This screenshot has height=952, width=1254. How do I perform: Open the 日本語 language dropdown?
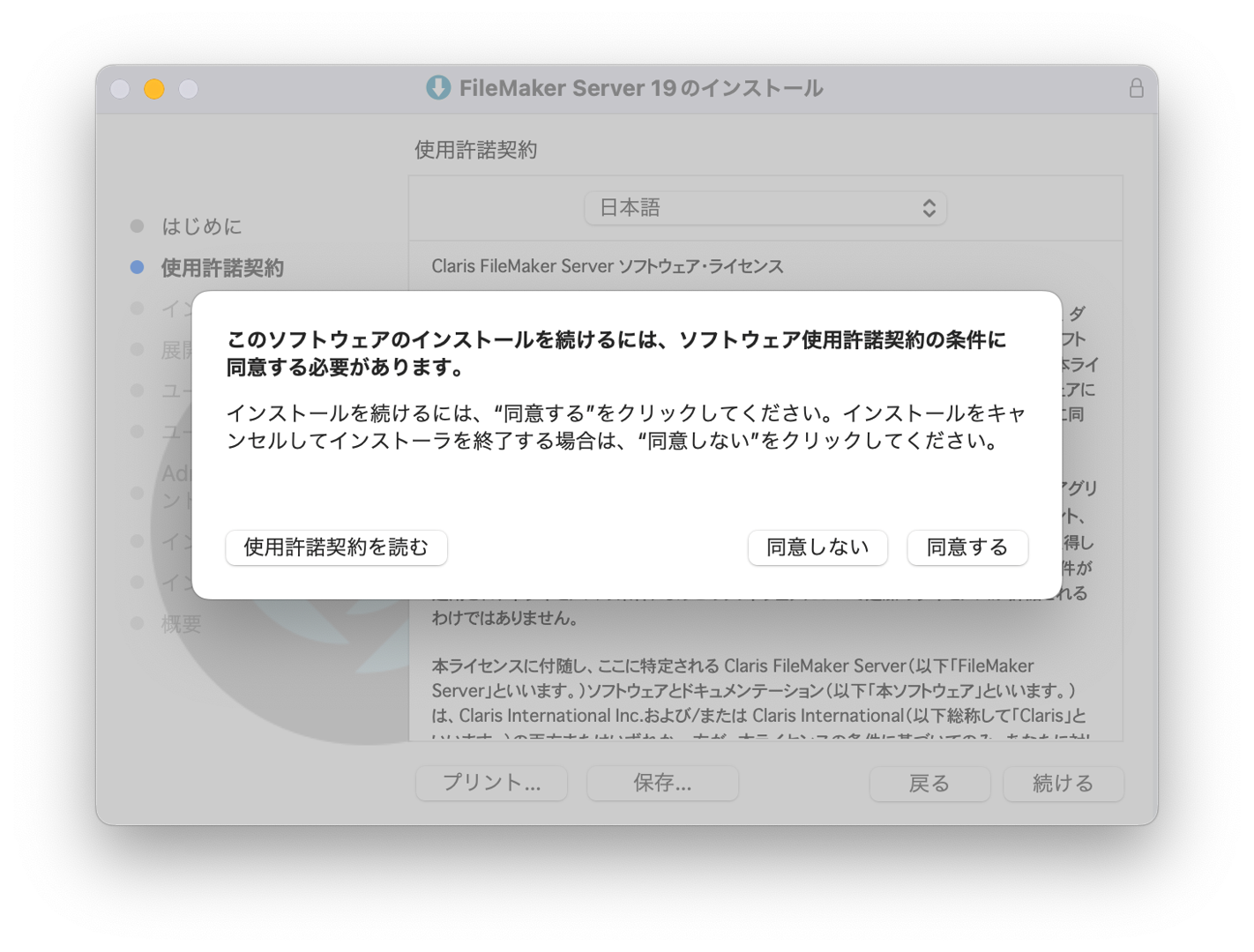coord(765,208)
